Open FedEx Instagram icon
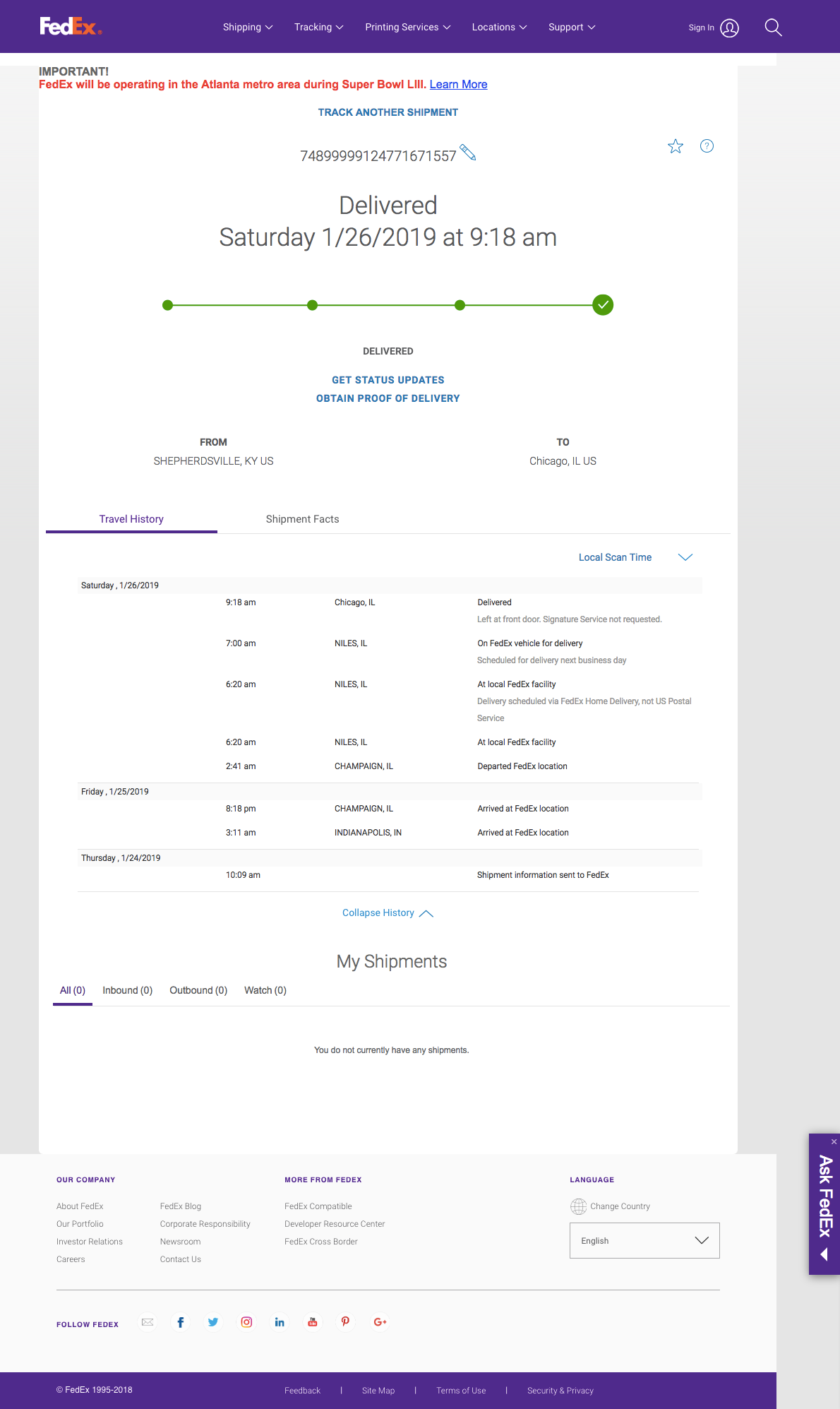Viewport: 840px width, 1409px height. [246, 1322]
